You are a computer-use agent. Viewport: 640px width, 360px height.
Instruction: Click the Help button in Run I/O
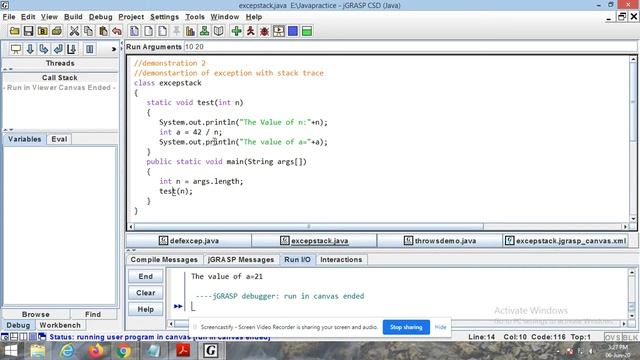click(145, 309)
